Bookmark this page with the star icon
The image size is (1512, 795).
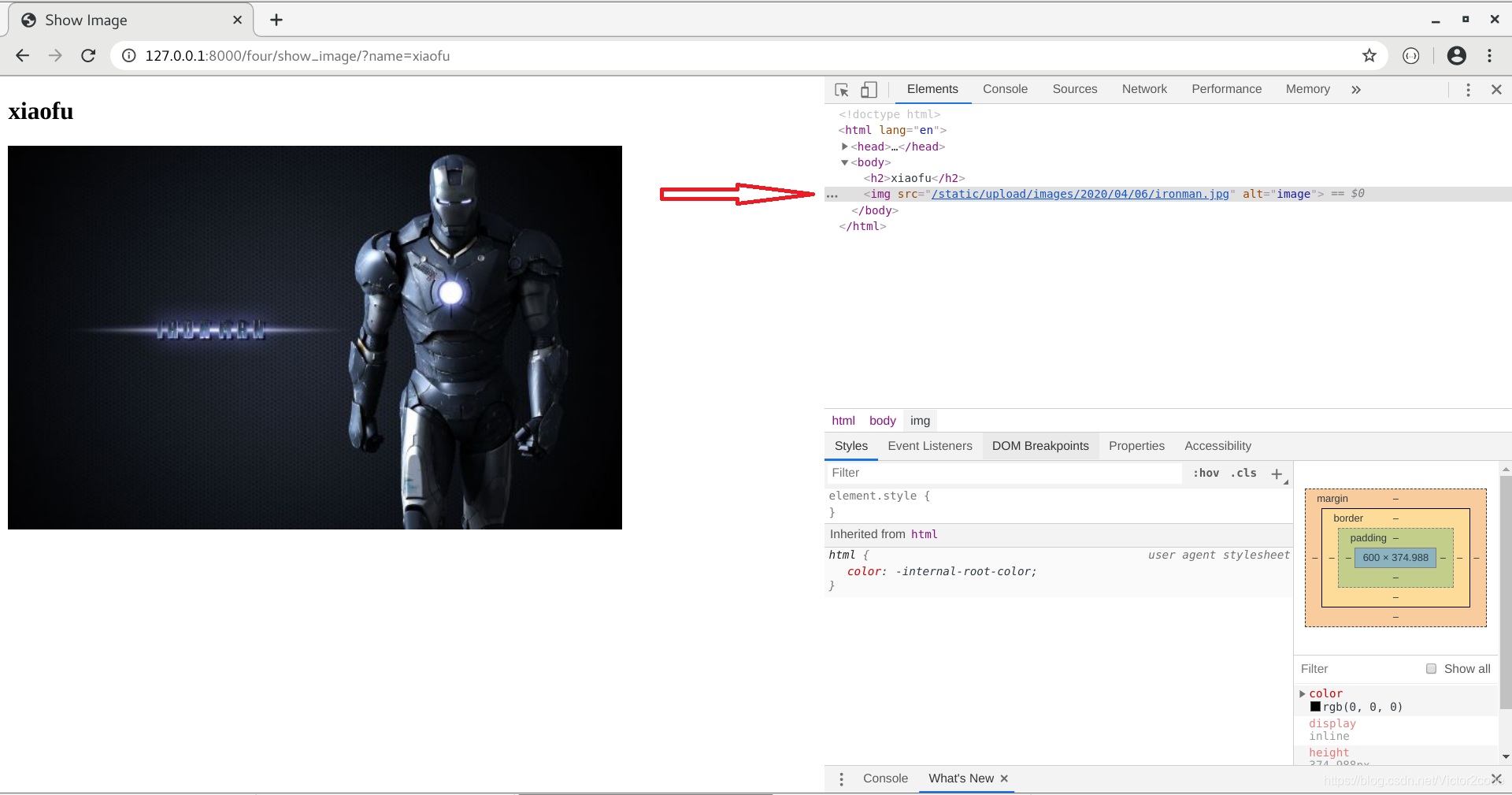[1369, 55]
